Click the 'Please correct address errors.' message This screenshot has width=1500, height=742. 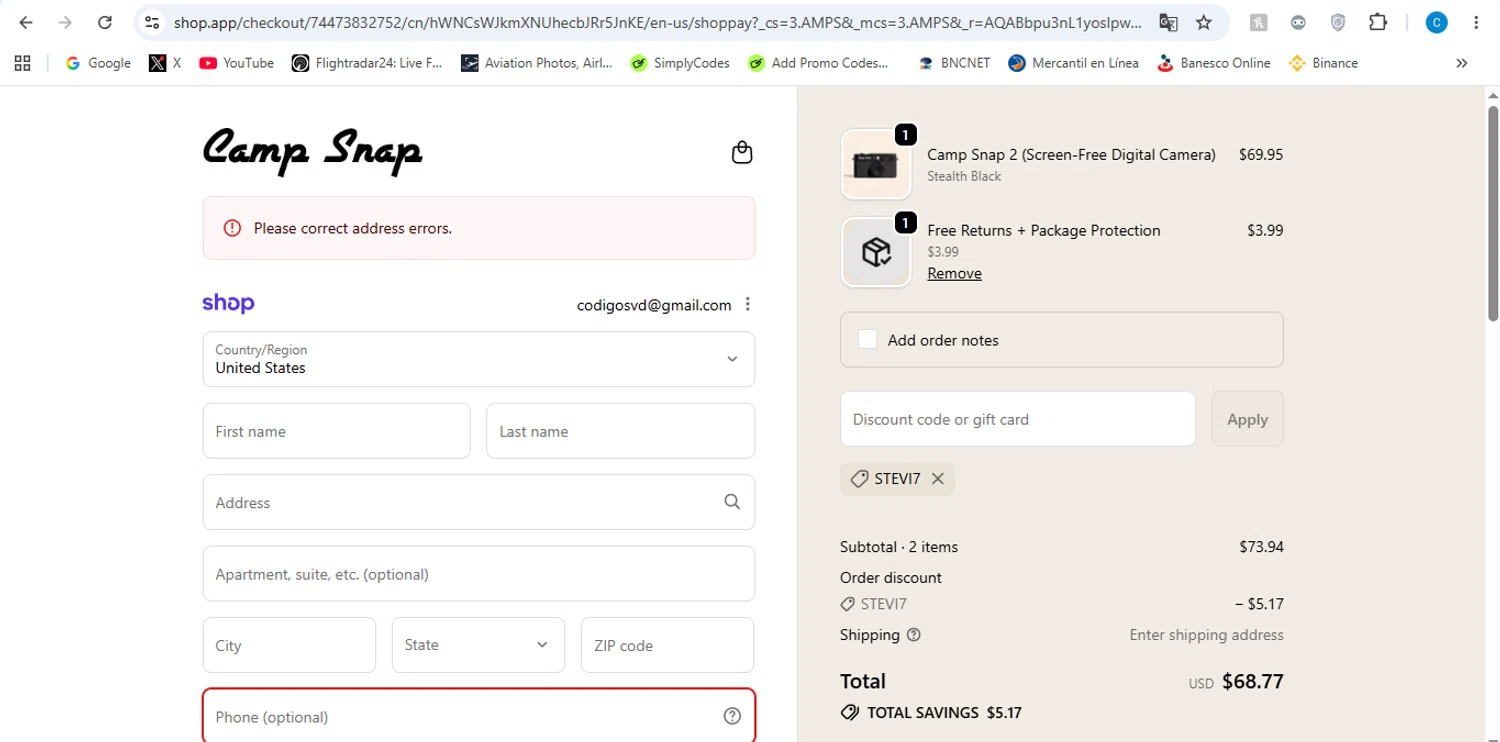click(x=352, y=228)
